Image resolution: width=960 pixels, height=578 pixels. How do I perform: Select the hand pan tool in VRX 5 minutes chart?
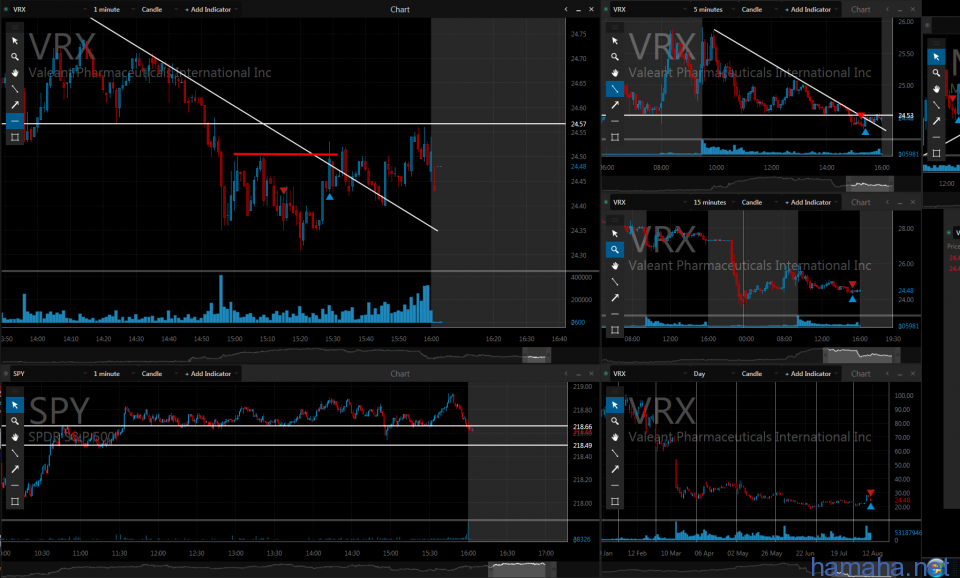615,72
